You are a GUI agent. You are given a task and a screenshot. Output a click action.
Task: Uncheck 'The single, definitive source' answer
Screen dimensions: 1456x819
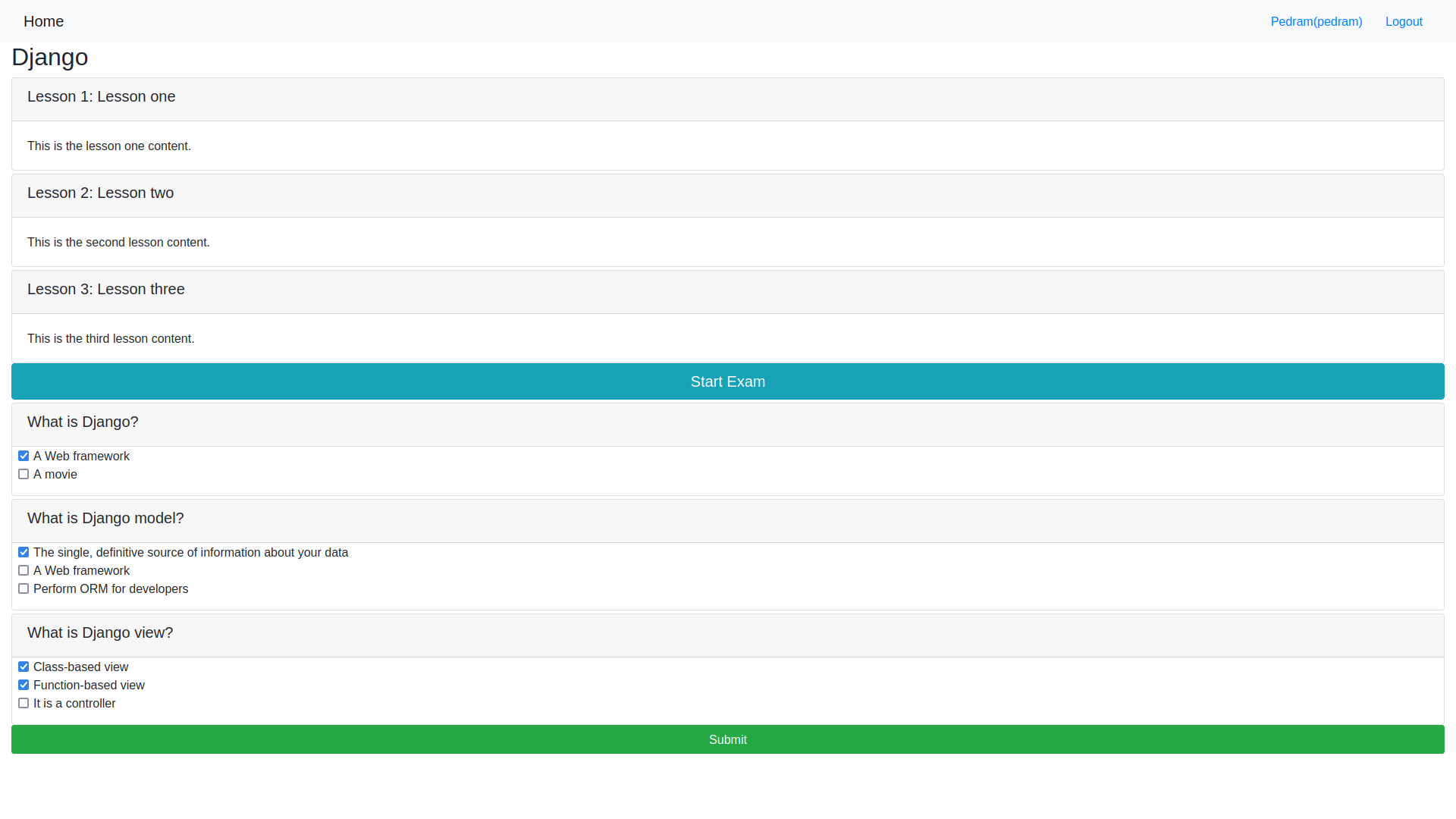tap(24, 552)
